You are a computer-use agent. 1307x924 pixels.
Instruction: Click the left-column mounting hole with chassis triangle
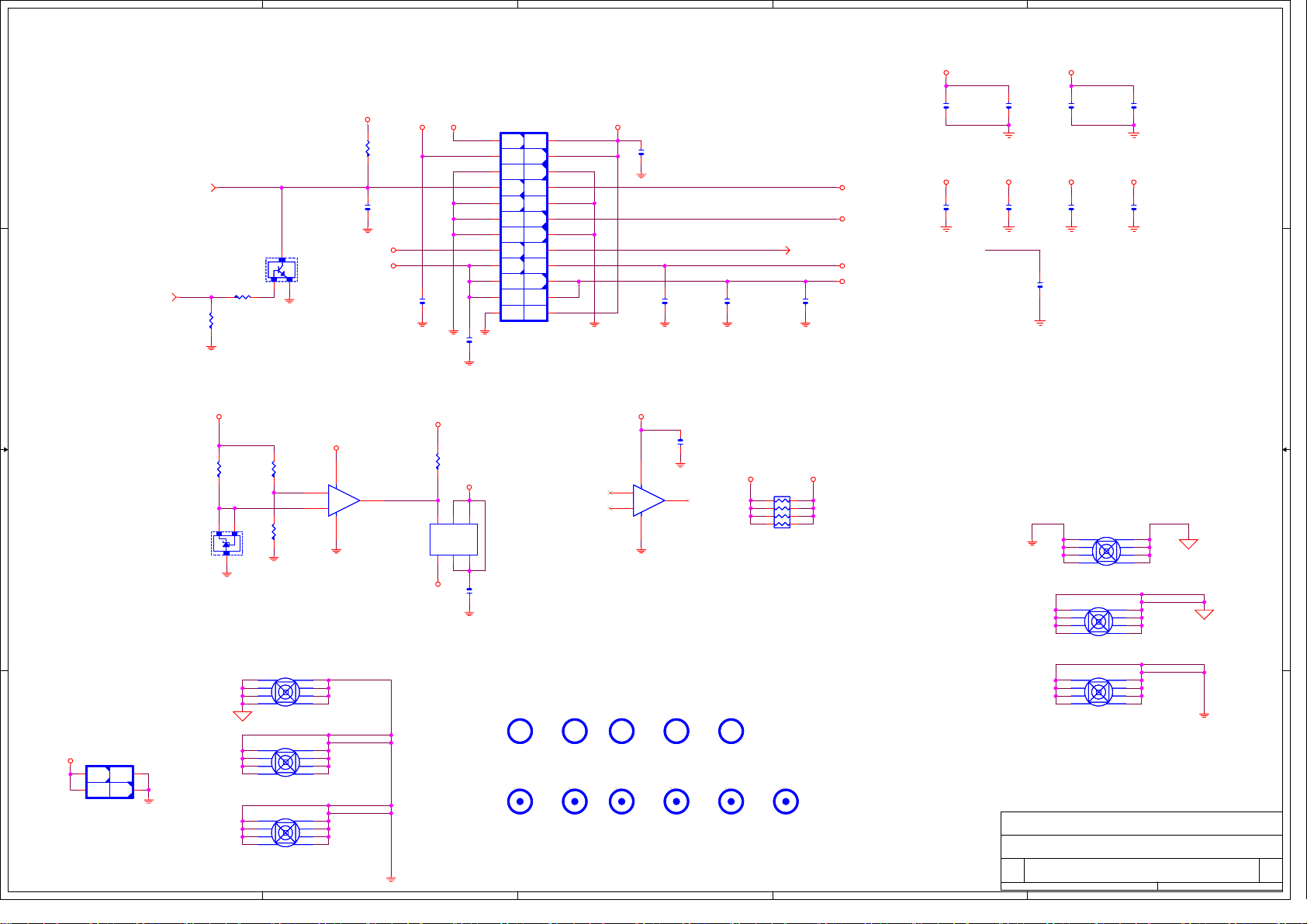pos(285,692)
